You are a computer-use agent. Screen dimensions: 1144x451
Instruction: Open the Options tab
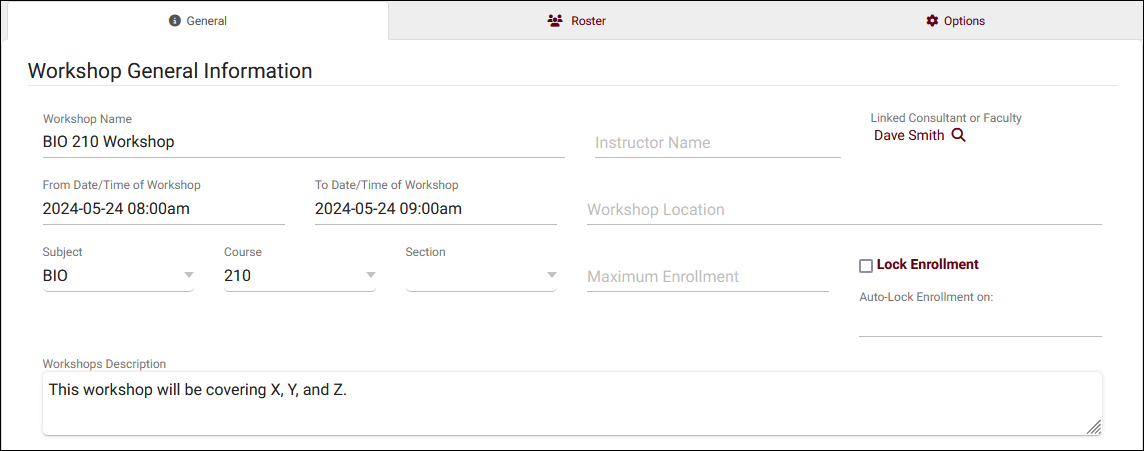tap(955, 21)
